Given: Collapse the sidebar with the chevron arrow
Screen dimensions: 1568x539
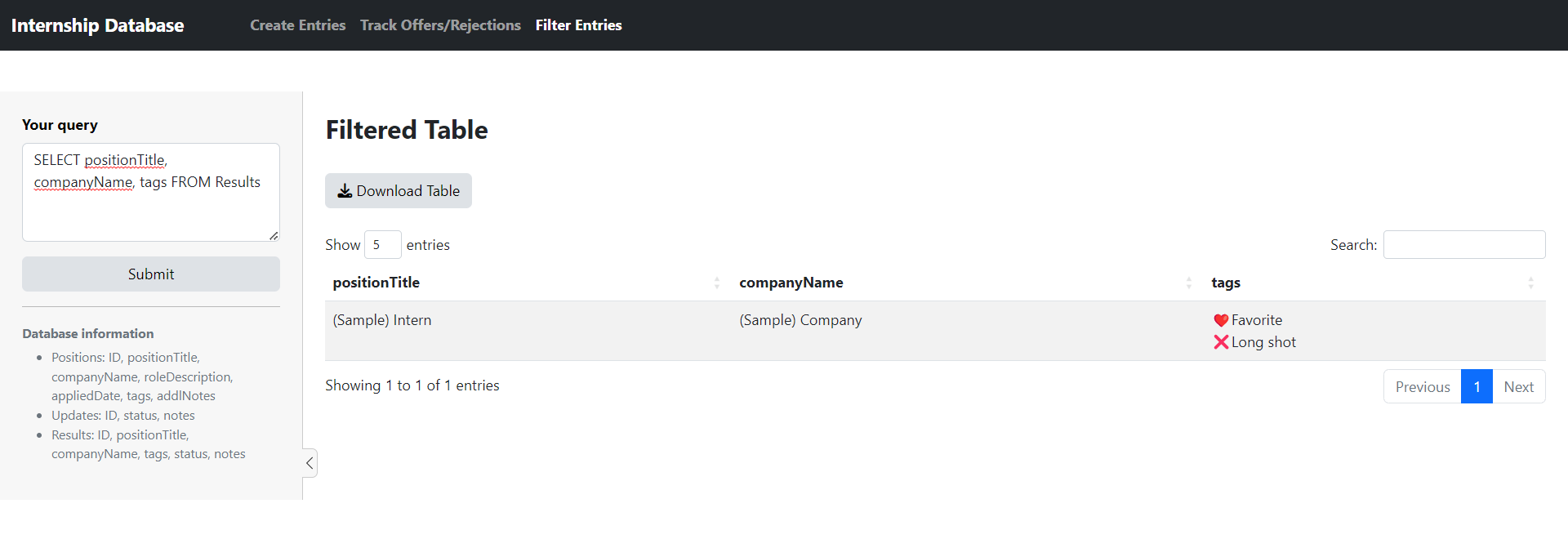Looking at the screenshot, I should 310,463.
